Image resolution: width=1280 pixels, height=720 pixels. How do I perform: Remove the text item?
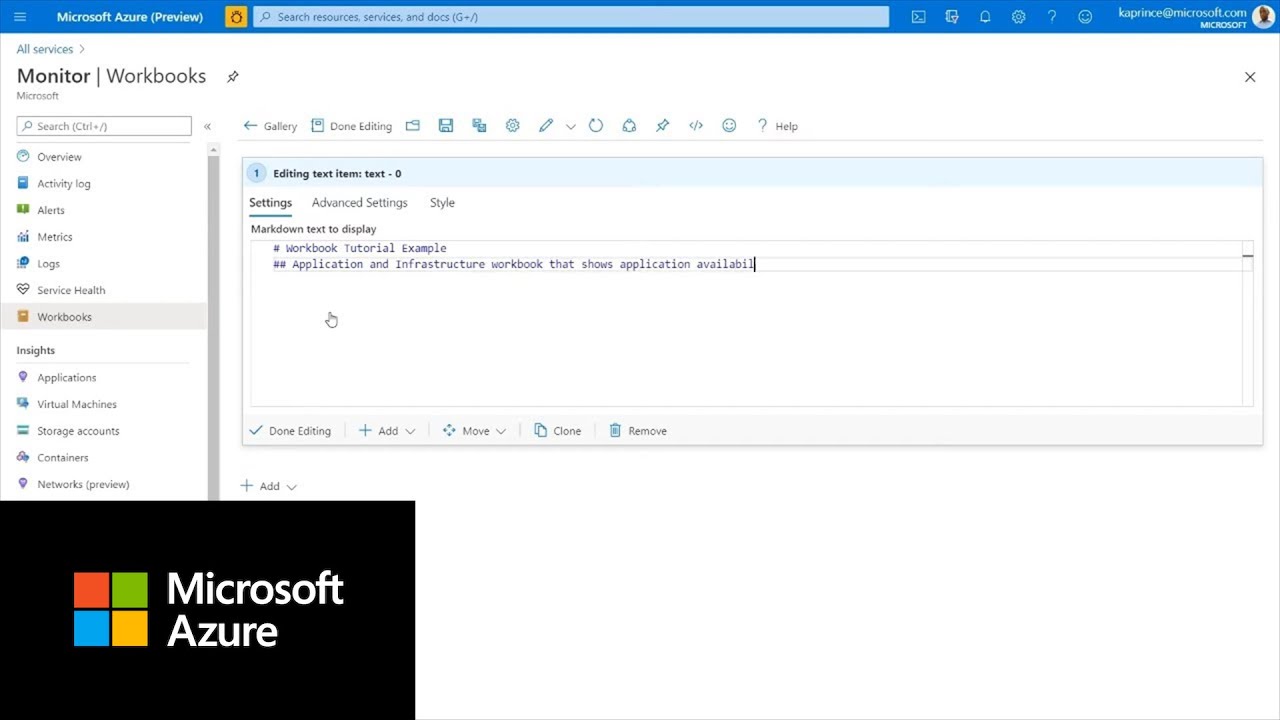click(x=638, y=431)
